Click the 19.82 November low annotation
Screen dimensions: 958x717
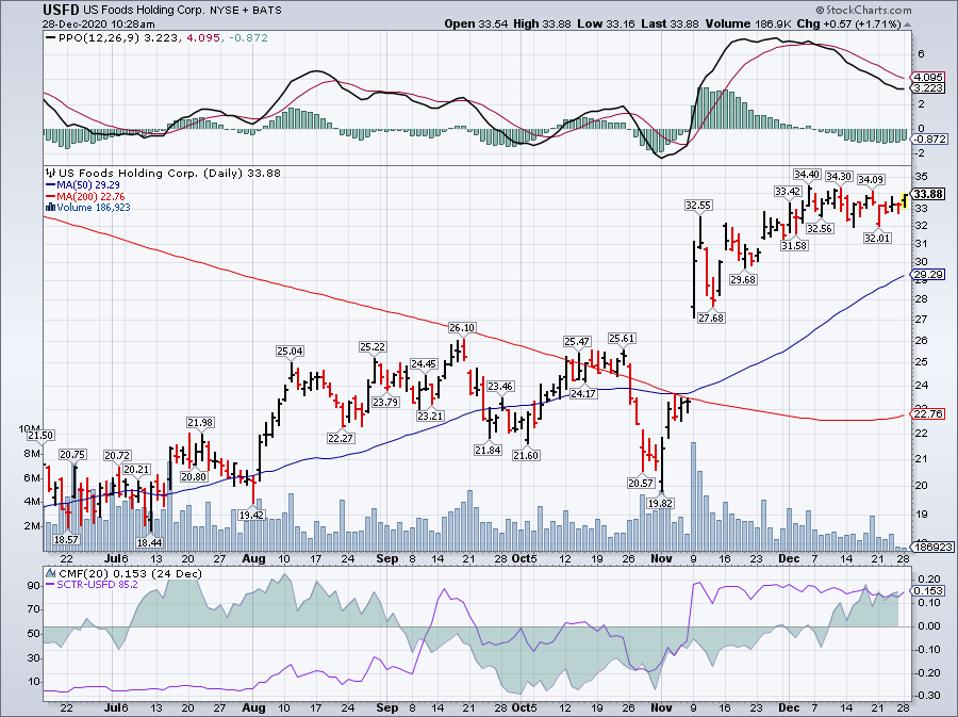coord(660,503)
